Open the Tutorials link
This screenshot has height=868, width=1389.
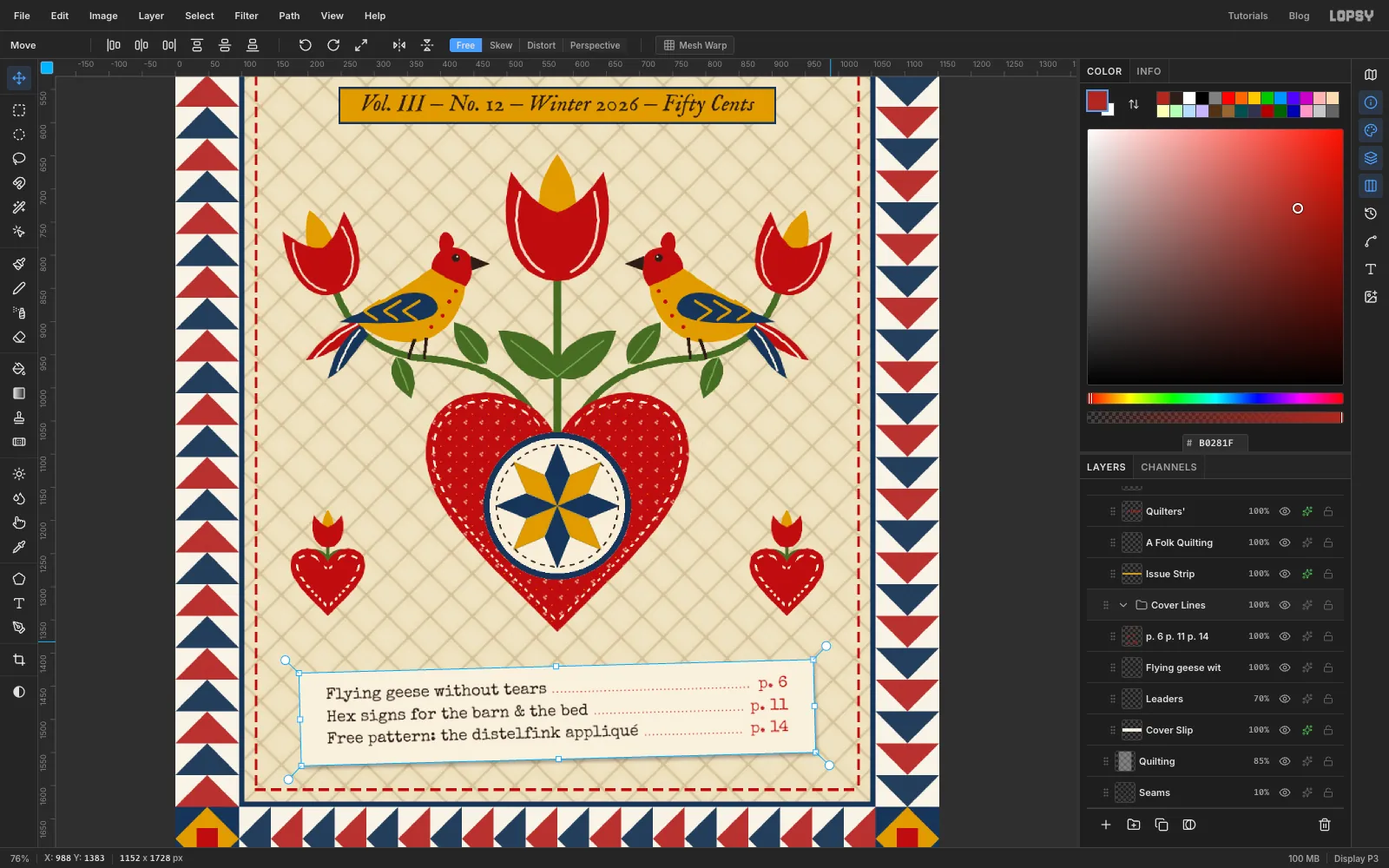pyautogui.click(x=1247, y=16)
